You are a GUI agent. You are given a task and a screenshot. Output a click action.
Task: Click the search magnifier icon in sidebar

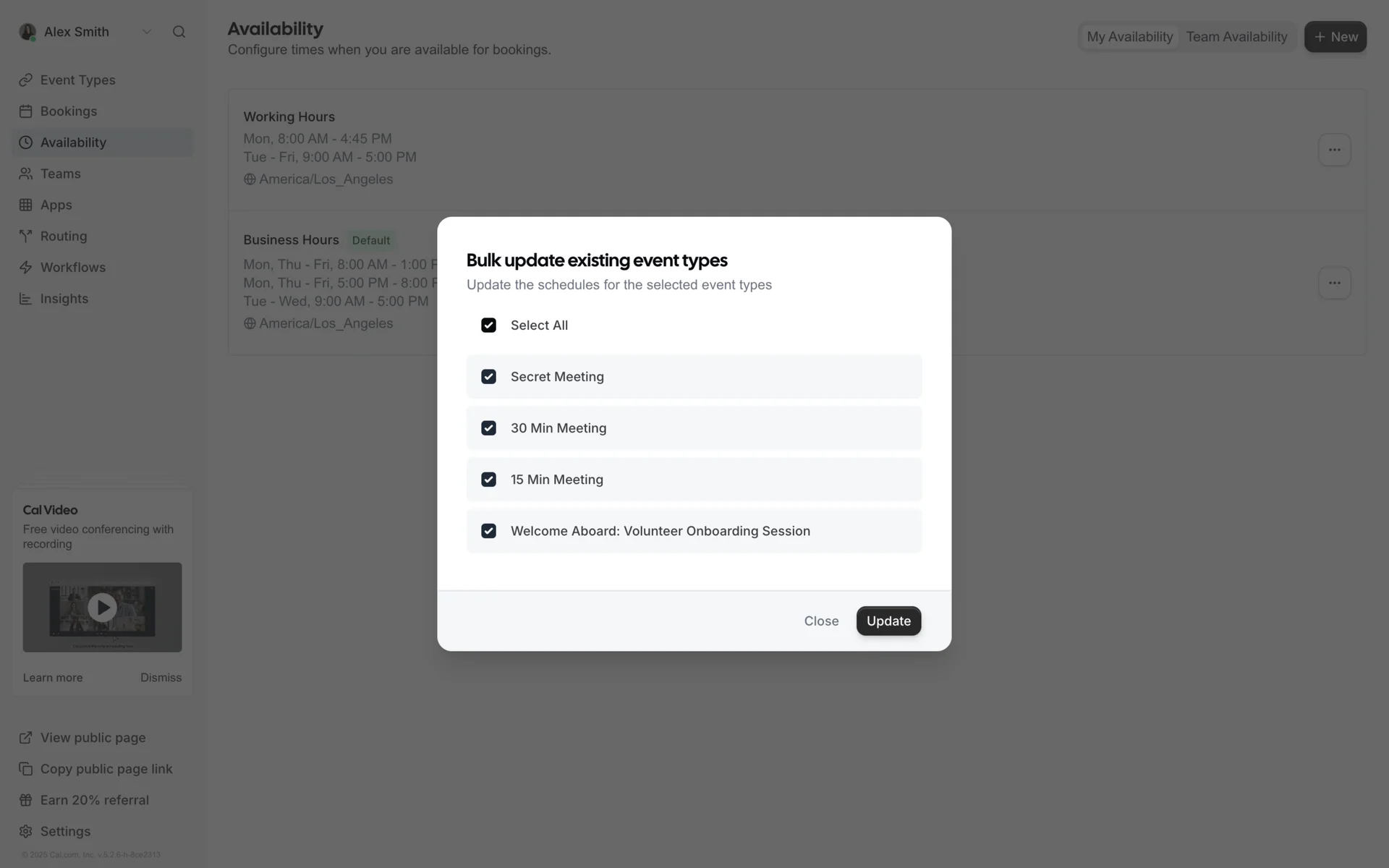pos(179,32)
